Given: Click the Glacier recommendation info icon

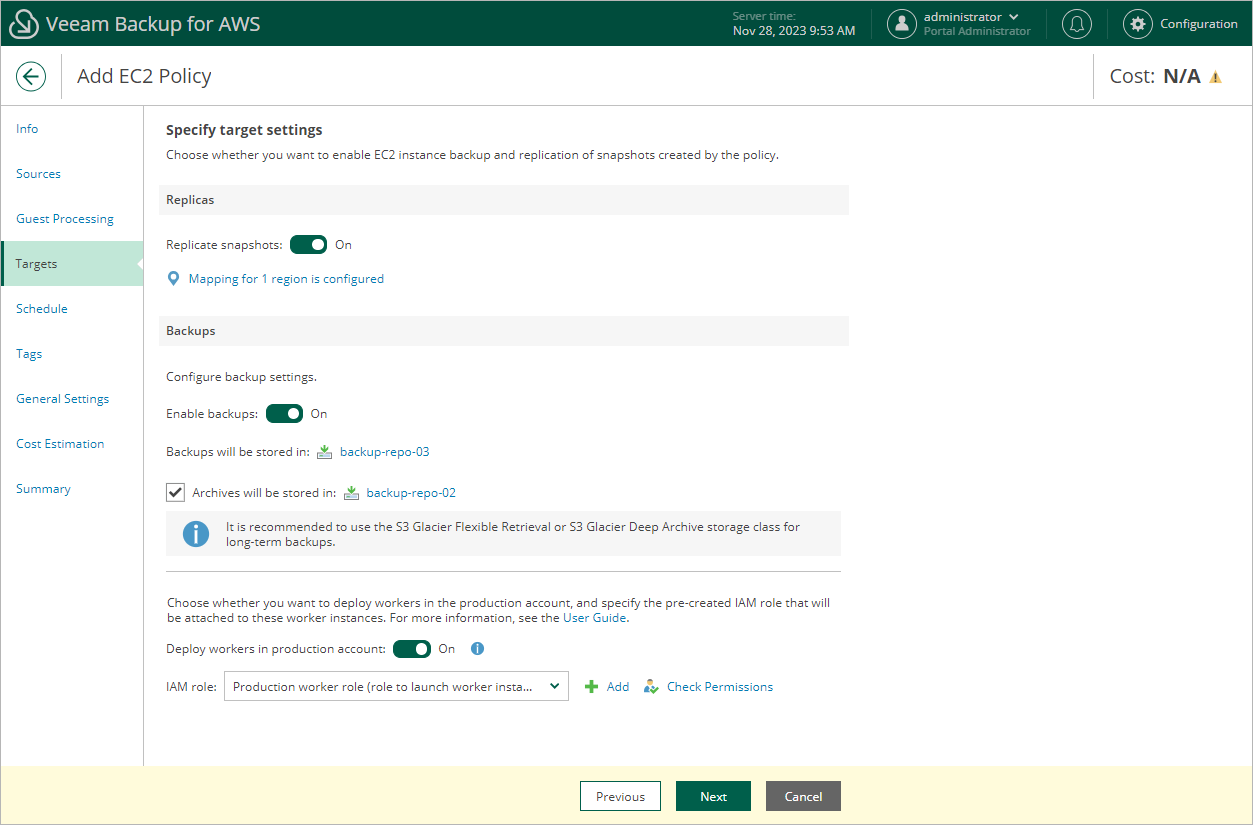Looking at the screenshot, I should coord(196,534).
